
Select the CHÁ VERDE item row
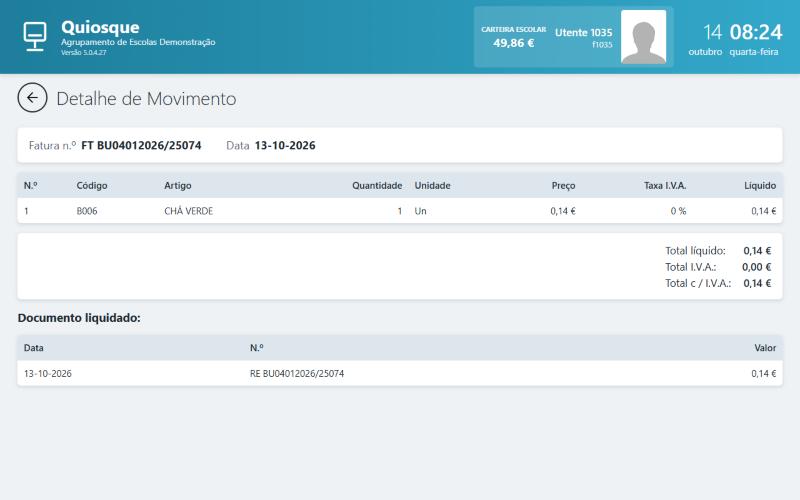point(399,211)
